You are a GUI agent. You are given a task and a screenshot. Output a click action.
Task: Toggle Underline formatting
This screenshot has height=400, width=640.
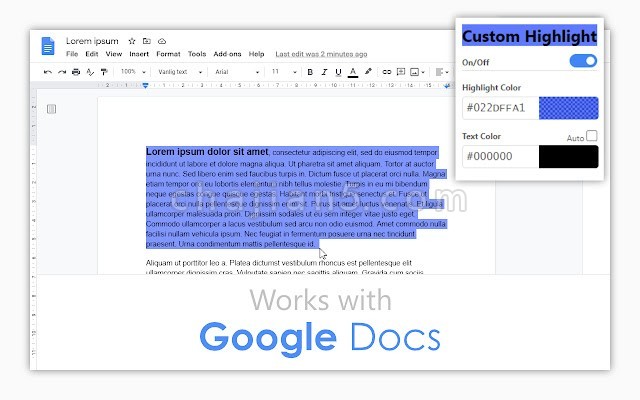(x=338, y=72)
